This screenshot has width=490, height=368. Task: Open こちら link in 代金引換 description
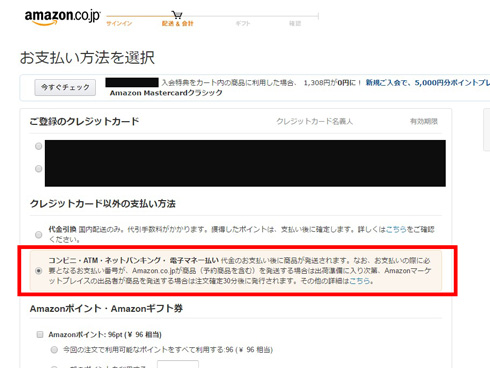click(x=396, y=229)
